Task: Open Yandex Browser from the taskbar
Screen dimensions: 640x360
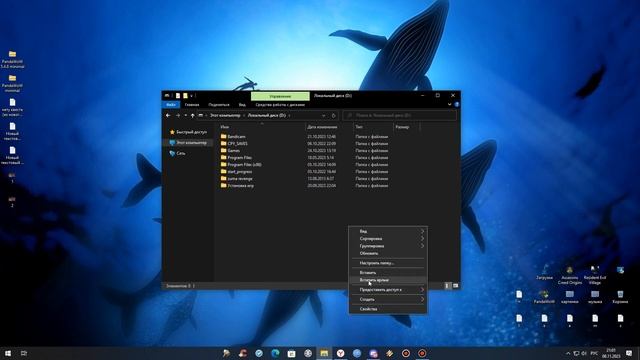Action: (340, 353)
